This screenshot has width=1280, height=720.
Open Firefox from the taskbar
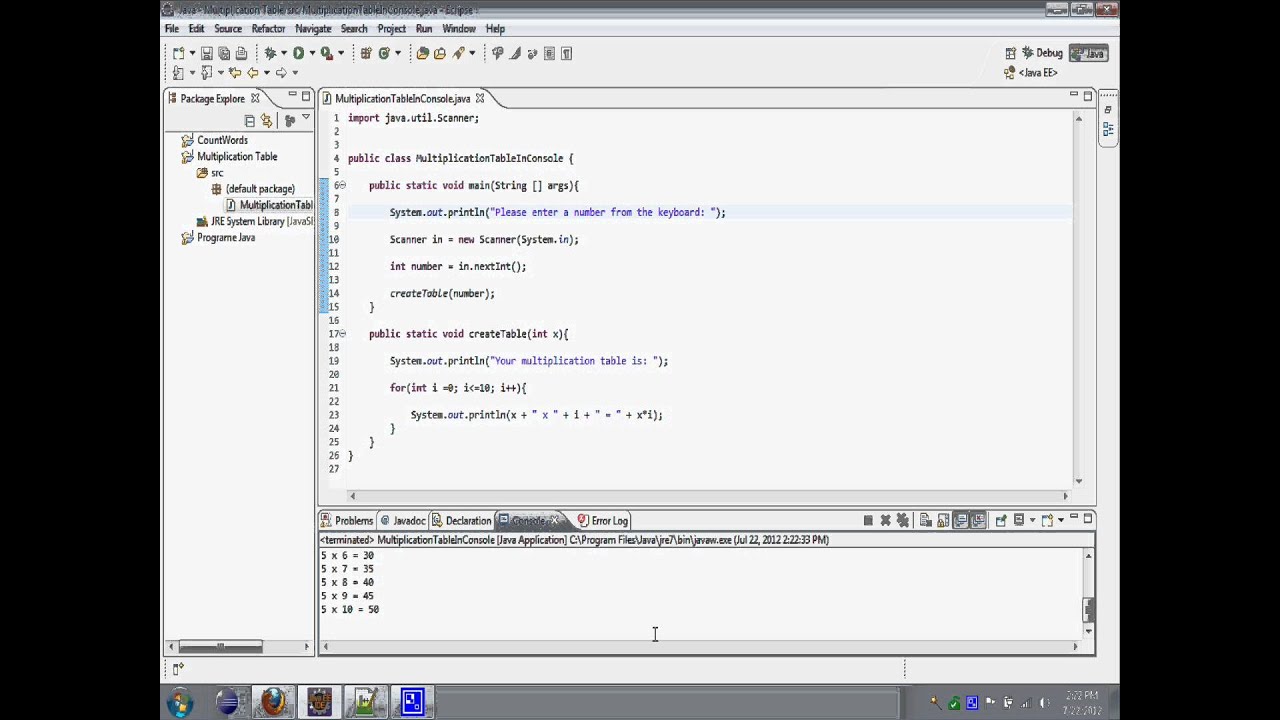coord(272,702)
